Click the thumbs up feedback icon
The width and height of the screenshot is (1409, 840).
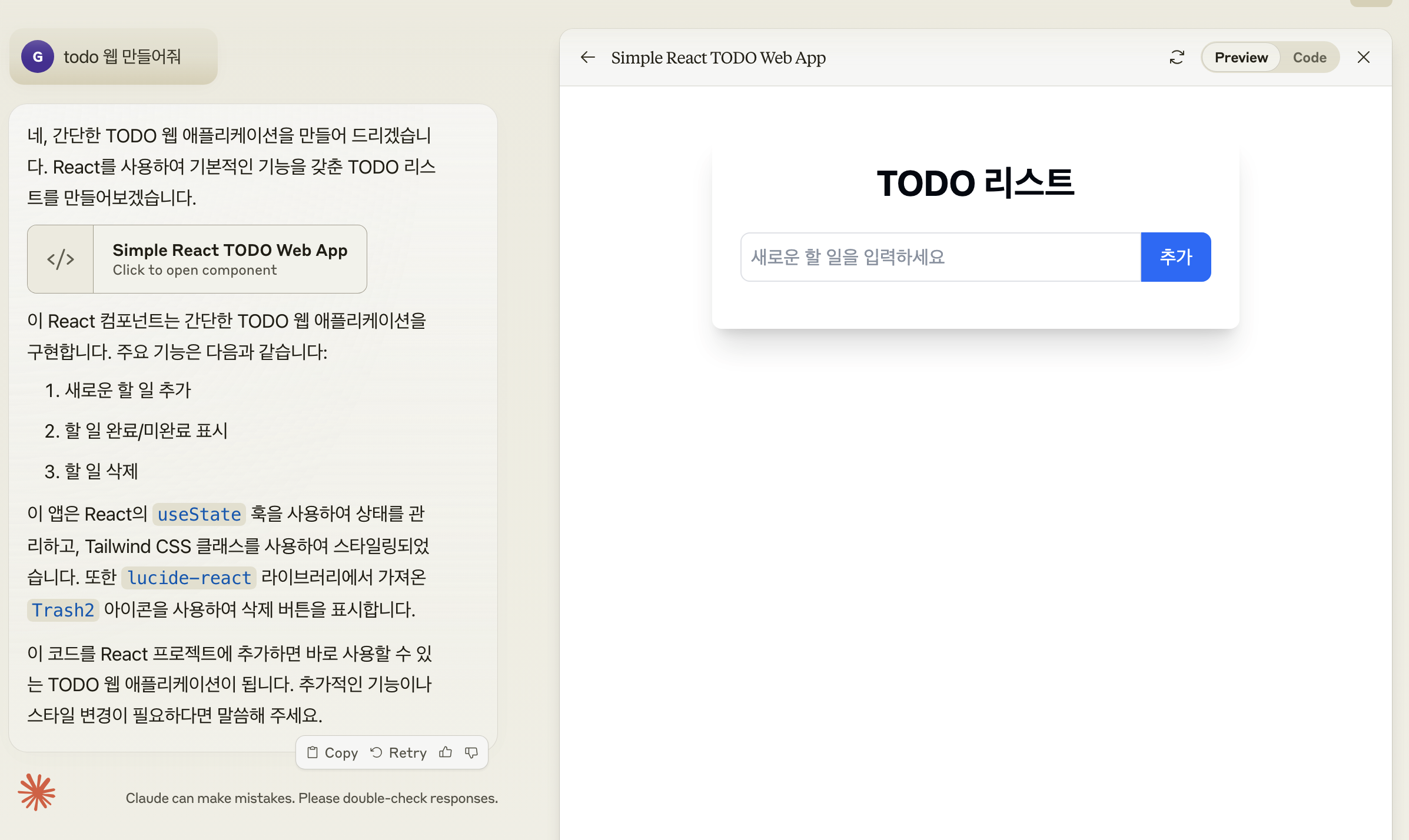[x=446, y=752]
